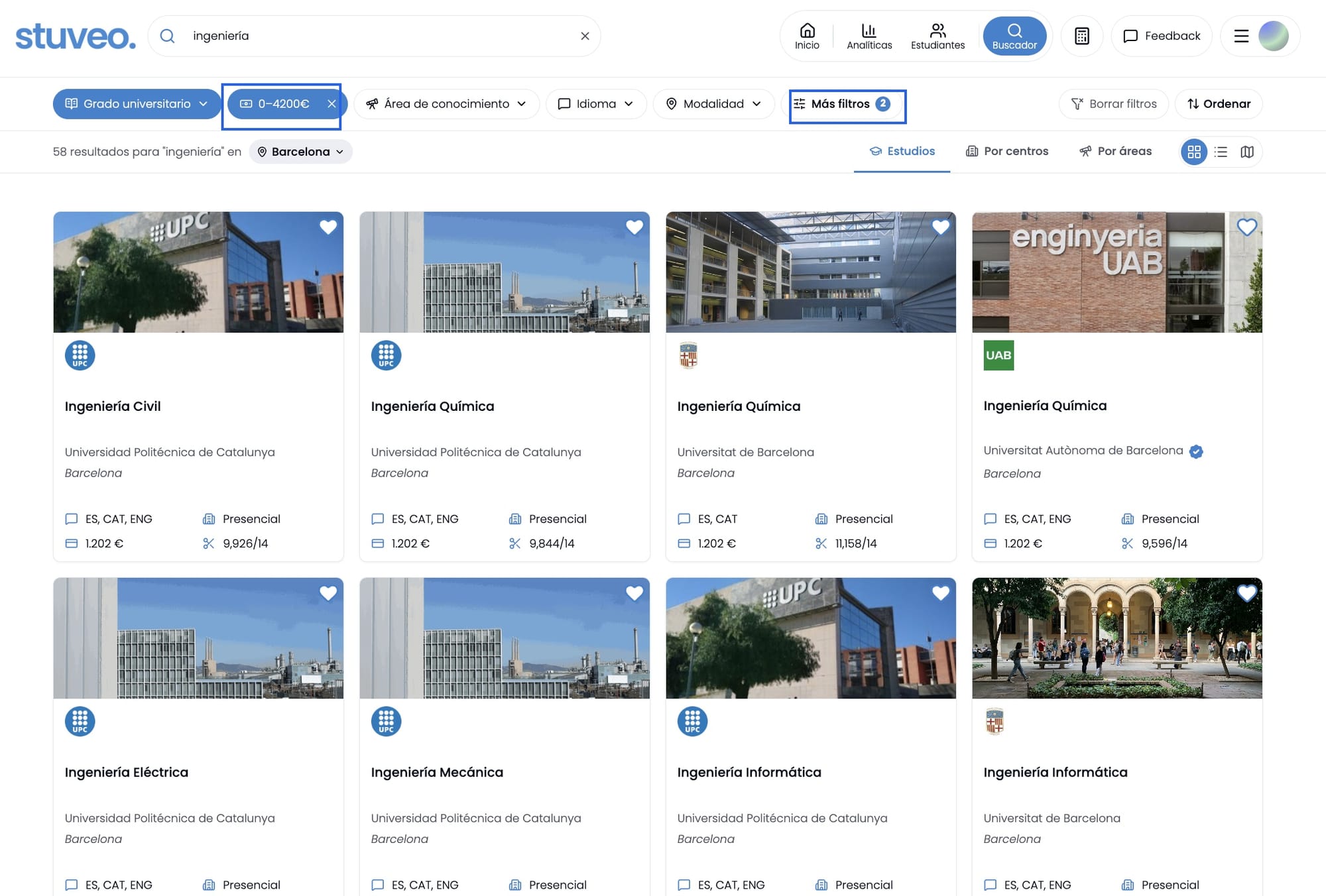
Task: Click '58 resultados para' text
Action: 105,152
